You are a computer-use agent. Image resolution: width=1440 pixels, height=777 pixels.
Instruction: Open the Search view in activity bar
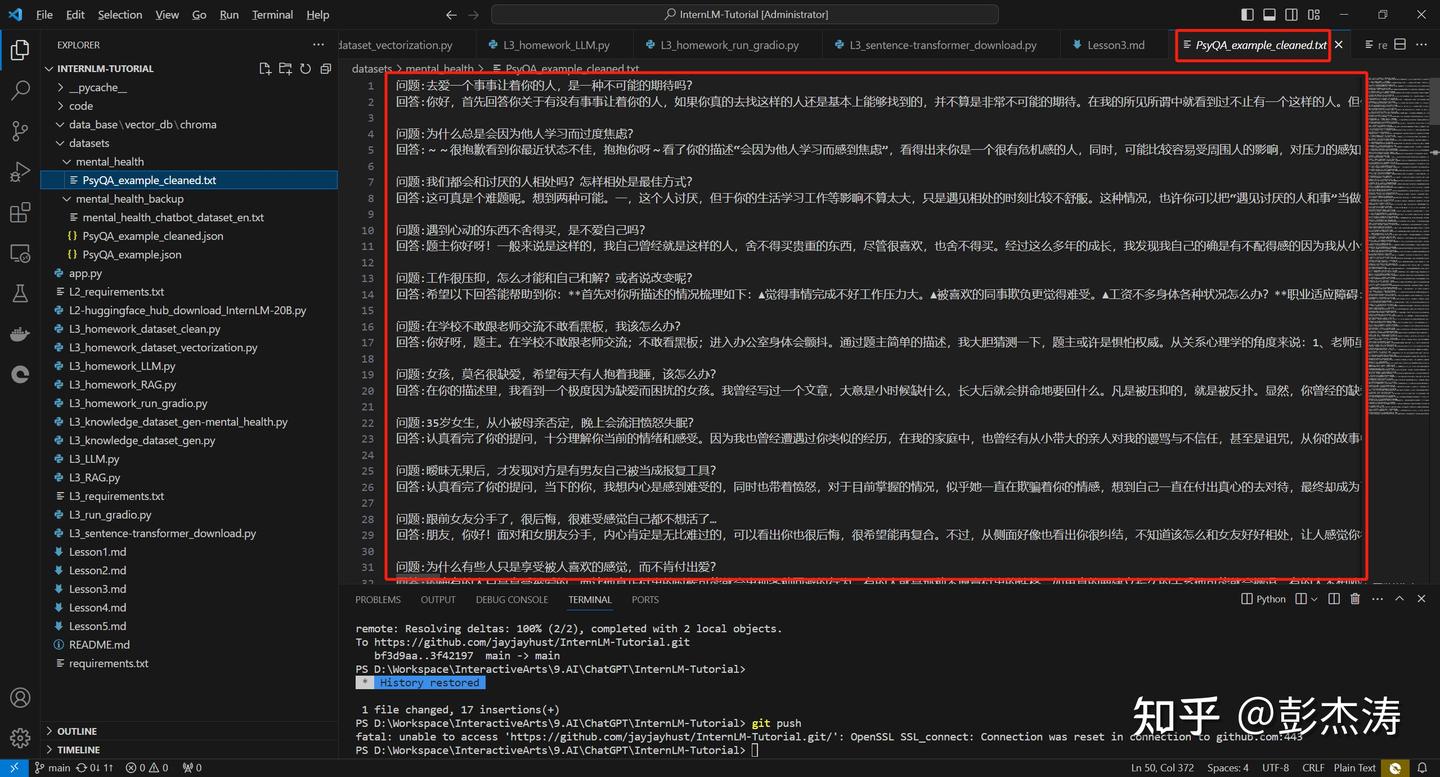[x=19, y=90]
